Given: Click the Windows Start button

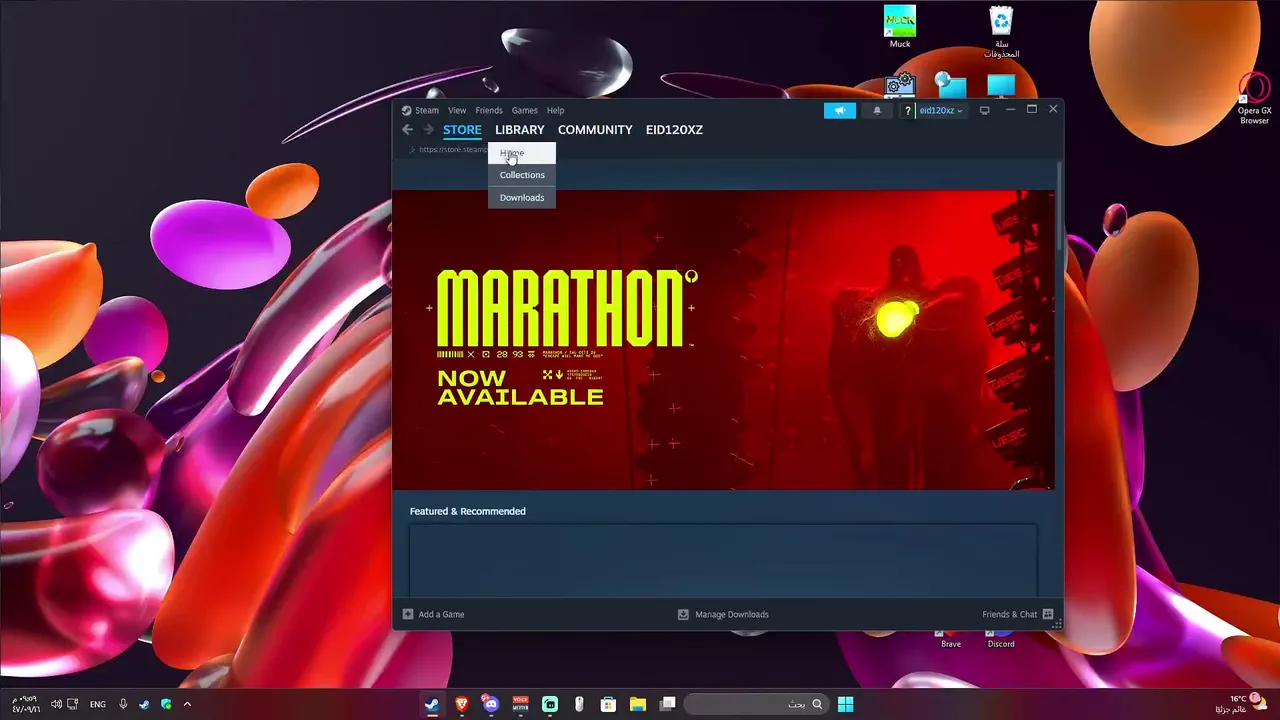Looking at the screenshot, I should [845, 704].
